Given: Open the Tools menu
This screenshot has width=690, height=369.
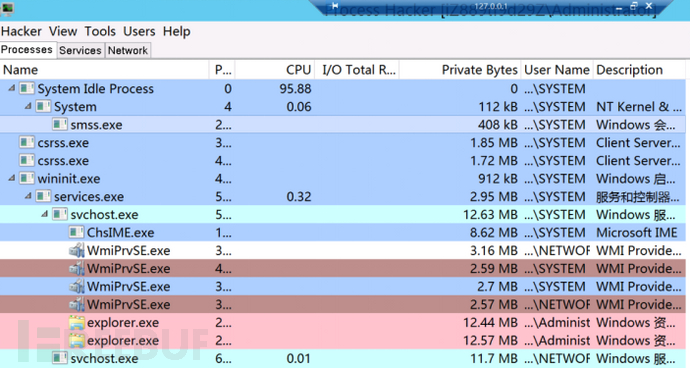Looking at the screenshot, I should tap(100, 31).
